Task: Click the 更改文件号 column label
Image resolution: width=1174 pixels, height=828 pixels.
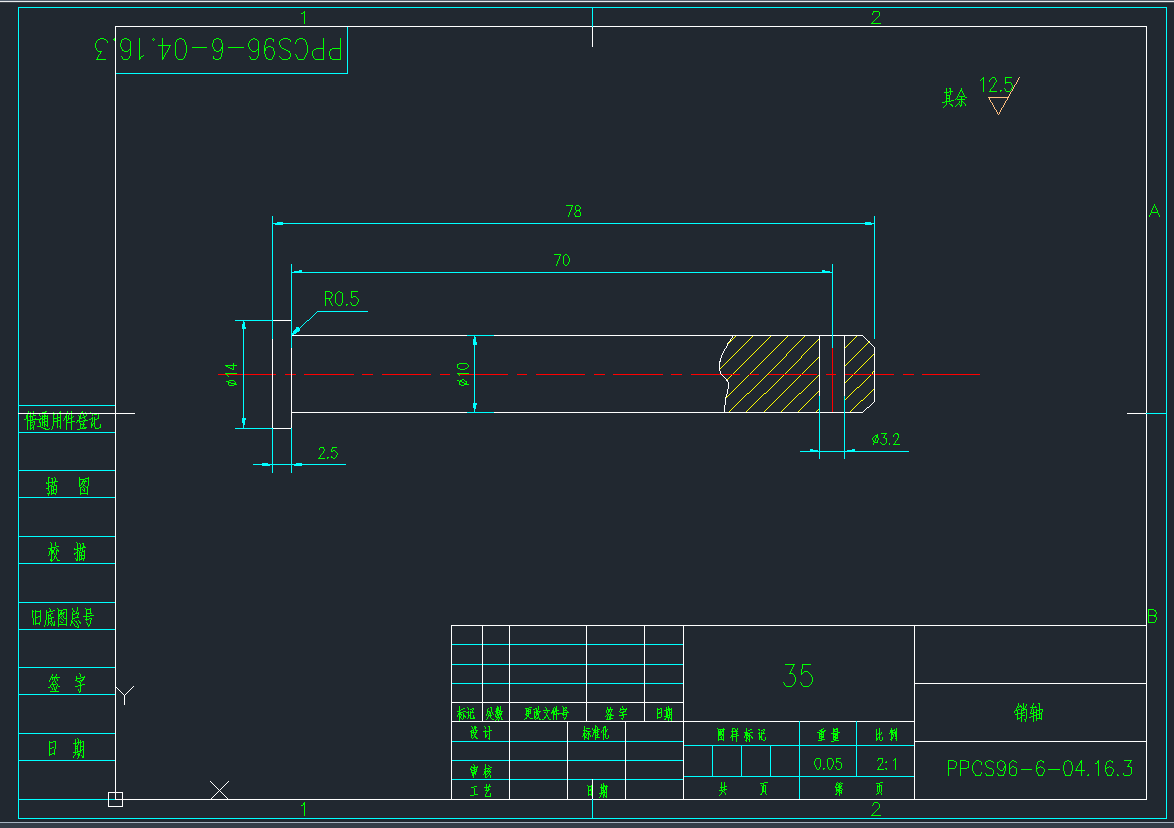Action: coord(547,713)
